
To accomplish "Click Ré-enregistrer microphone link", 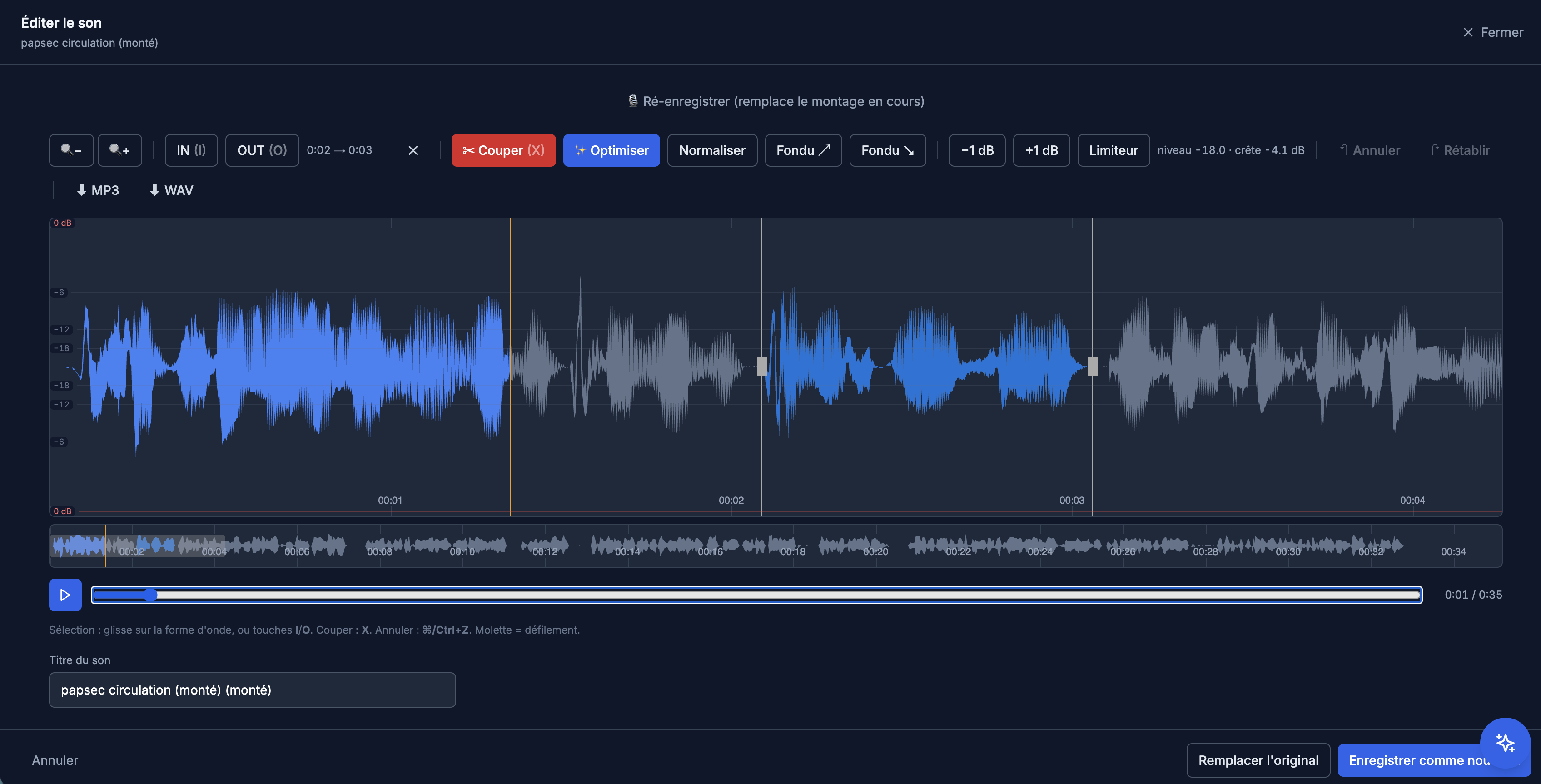I will tap(776, 101).
